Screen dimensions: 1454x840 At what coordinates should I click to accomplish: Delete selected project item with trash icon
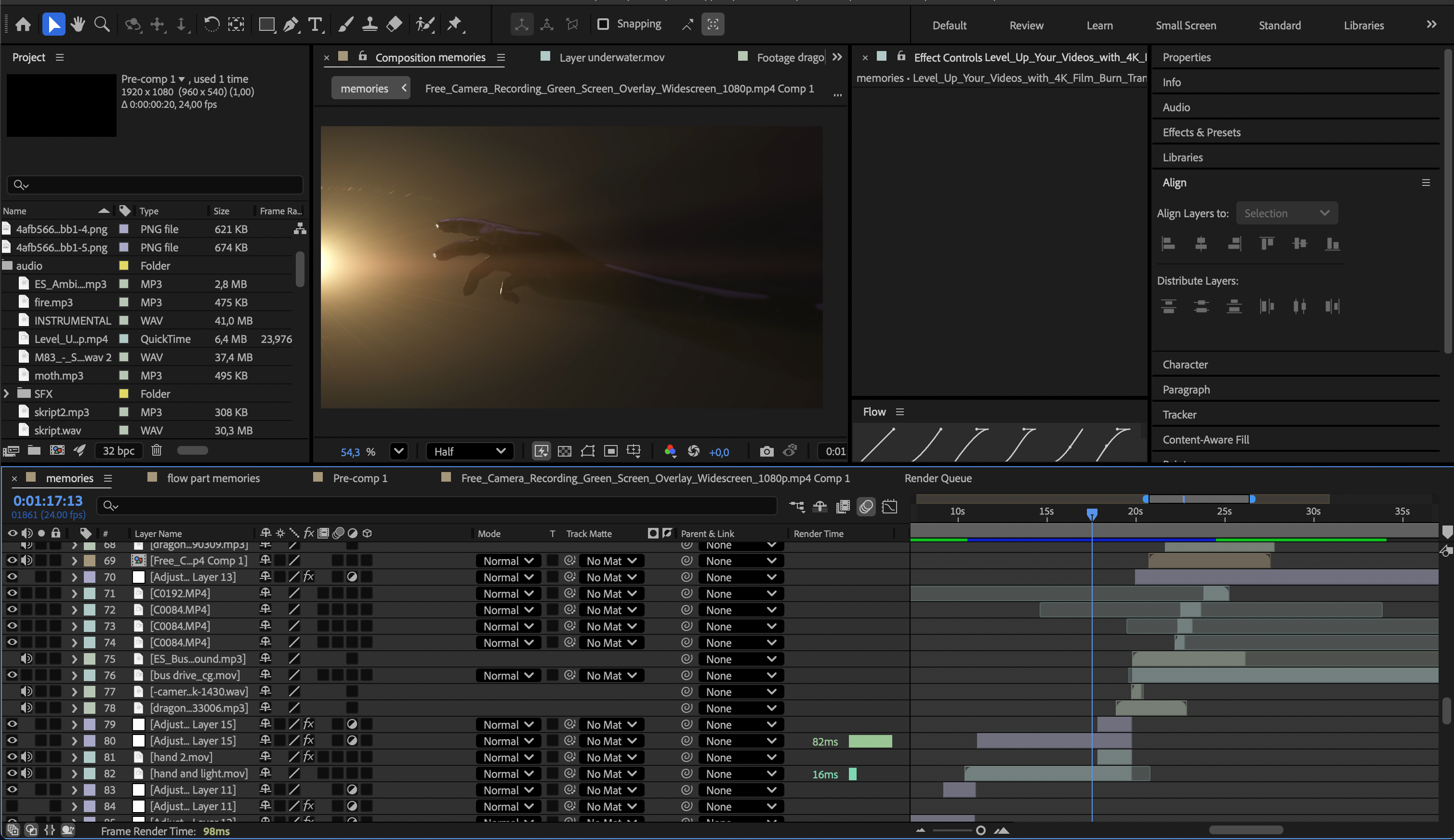click(x=157, y=450)
